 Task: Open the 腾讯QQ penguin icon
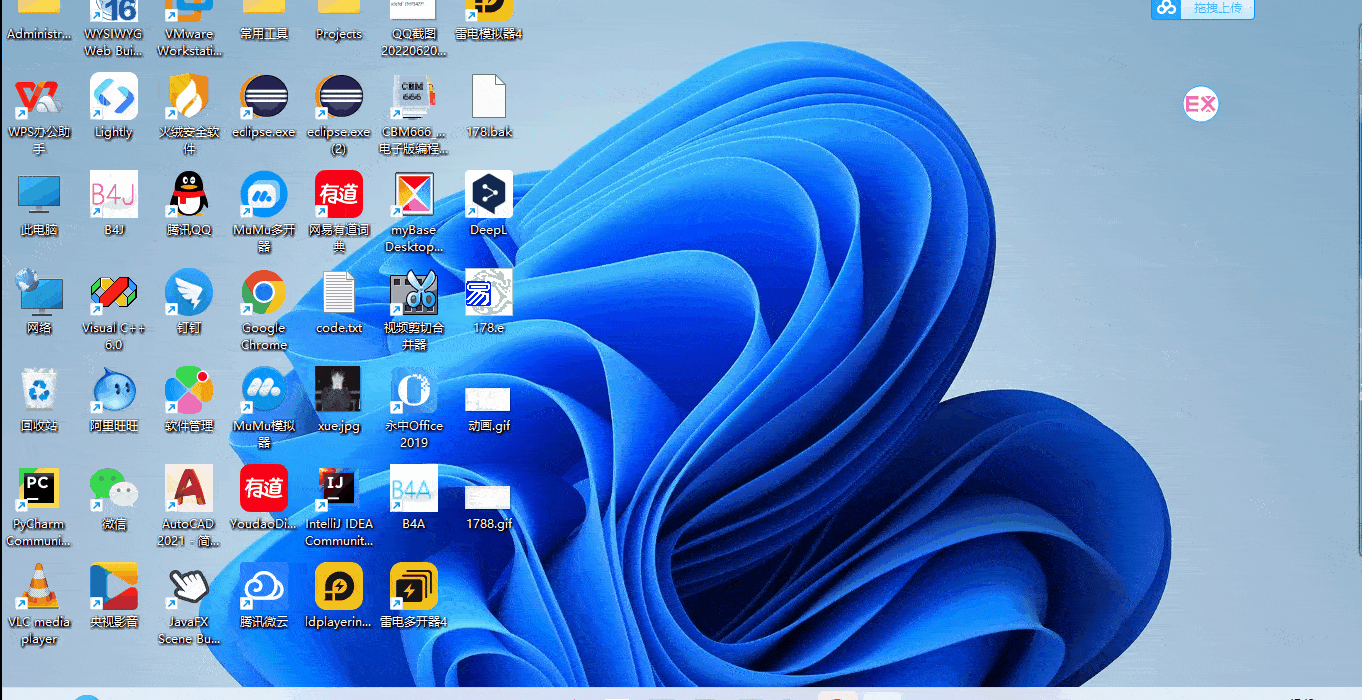pos(188,195)
